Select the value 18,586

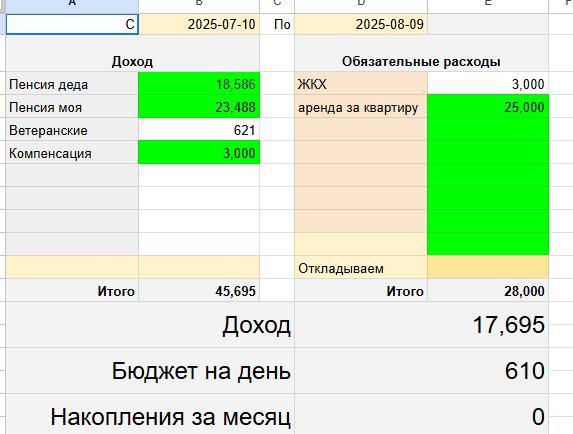pyautogui.click(x=199, y=84)
